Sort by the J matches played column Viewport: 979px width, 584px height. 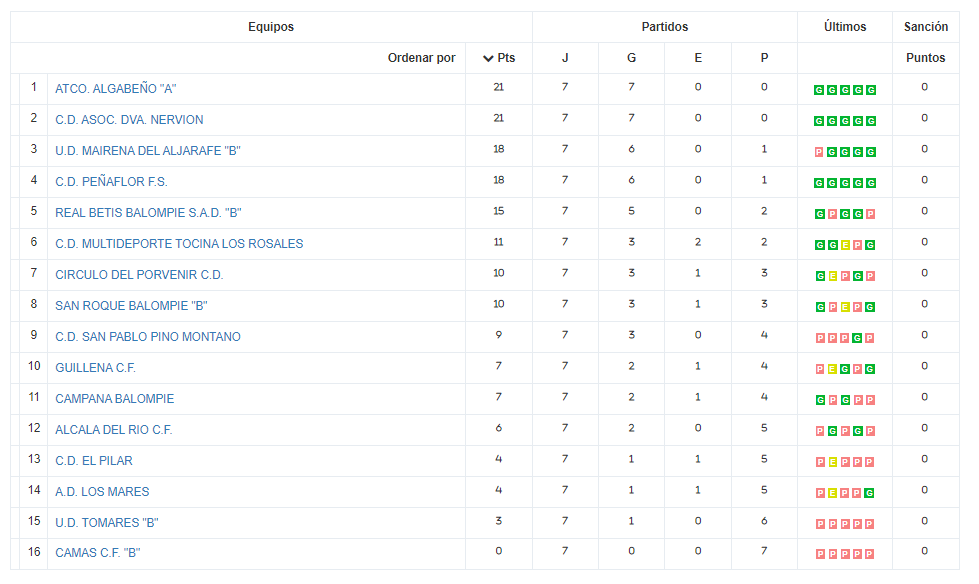pyautogui.click(x=565, y=58)
